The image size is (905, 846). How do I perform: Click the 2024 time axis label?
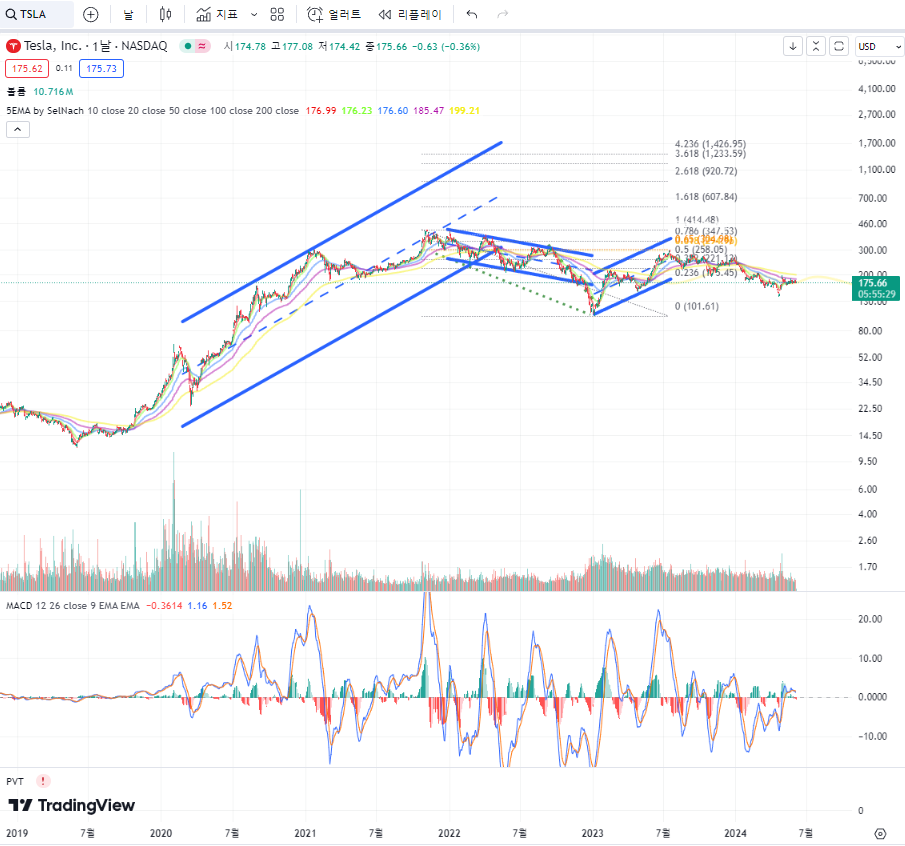click(x=735, y=833)
